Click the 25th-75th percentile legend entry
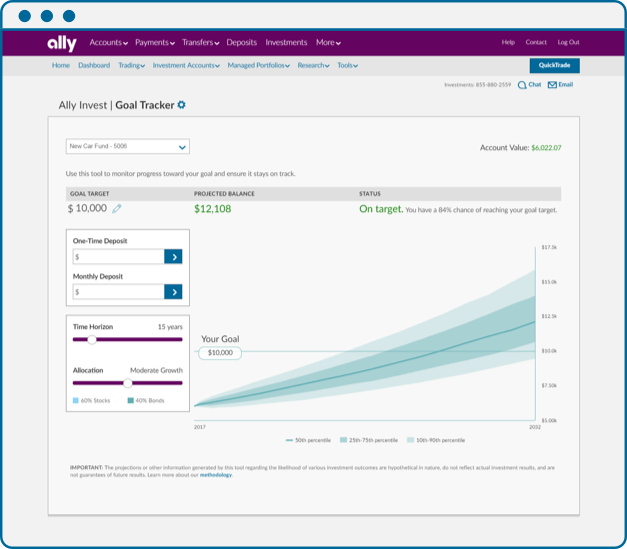The image size is (627, 549). 369,440
